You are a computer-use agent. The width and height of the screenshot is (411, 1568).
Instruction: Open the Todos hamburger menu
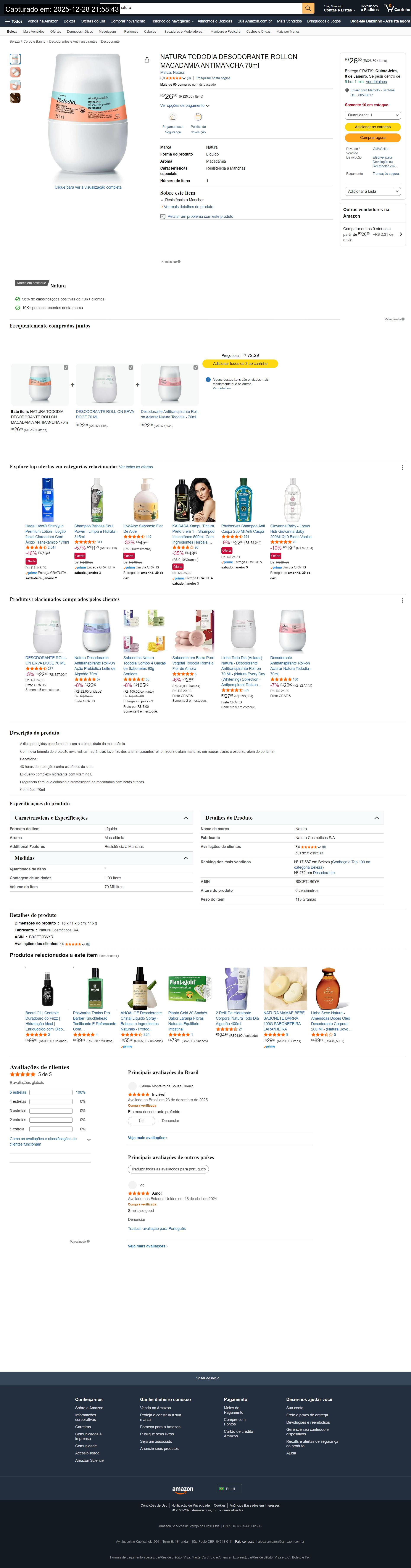click(14, 21)
